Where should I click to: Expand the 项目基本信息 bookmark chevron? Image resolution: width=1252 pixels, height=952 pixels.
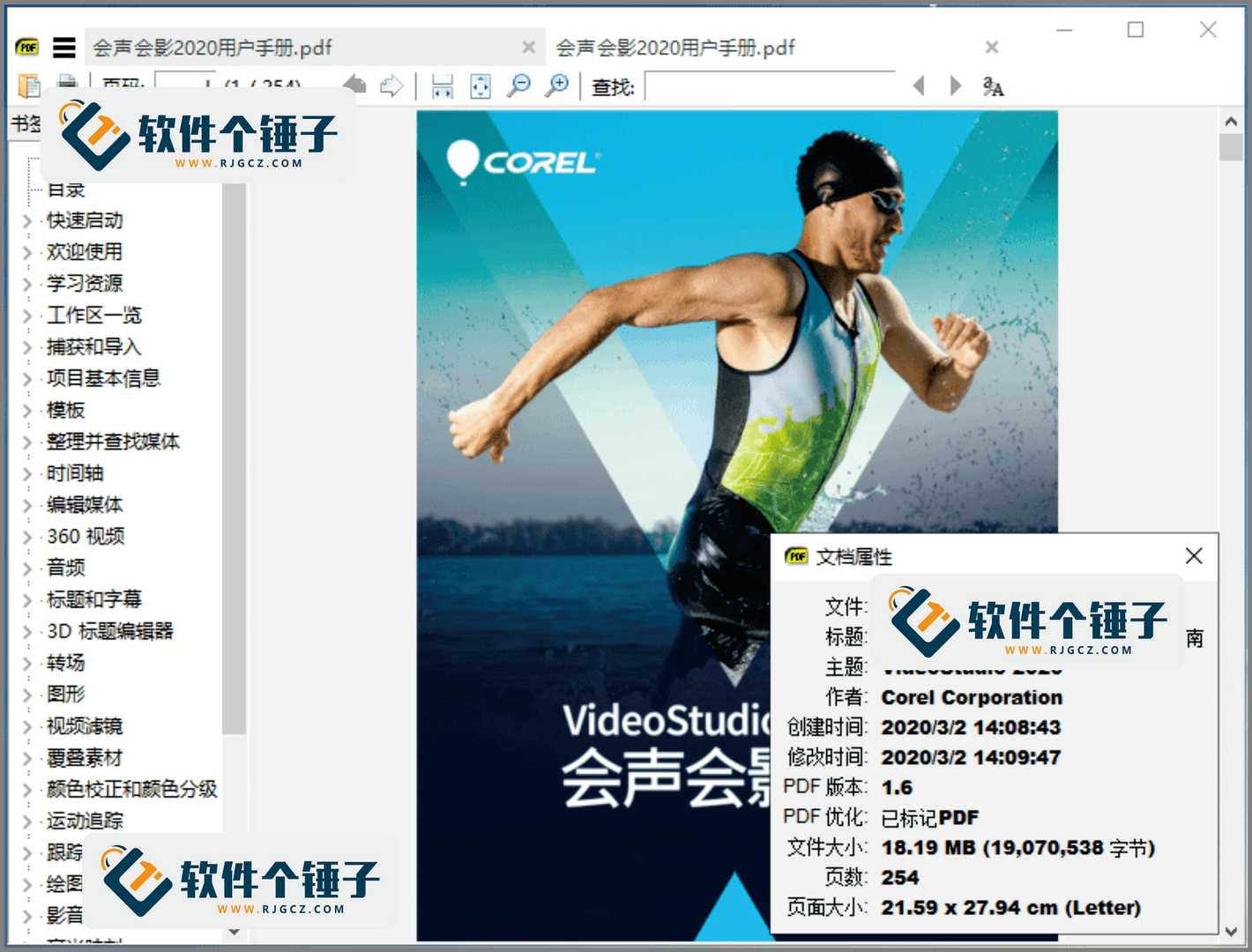click(27, 380)
